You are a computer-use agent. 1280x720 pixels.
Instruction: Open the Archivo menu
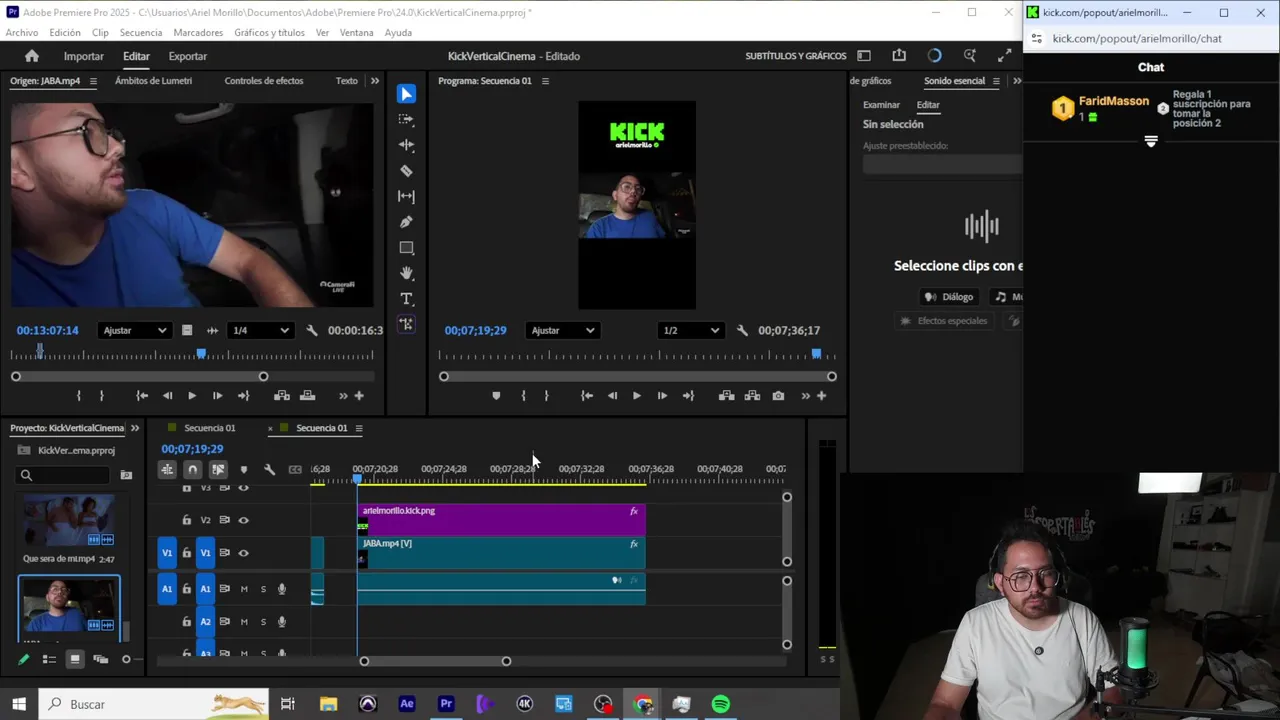22,33
